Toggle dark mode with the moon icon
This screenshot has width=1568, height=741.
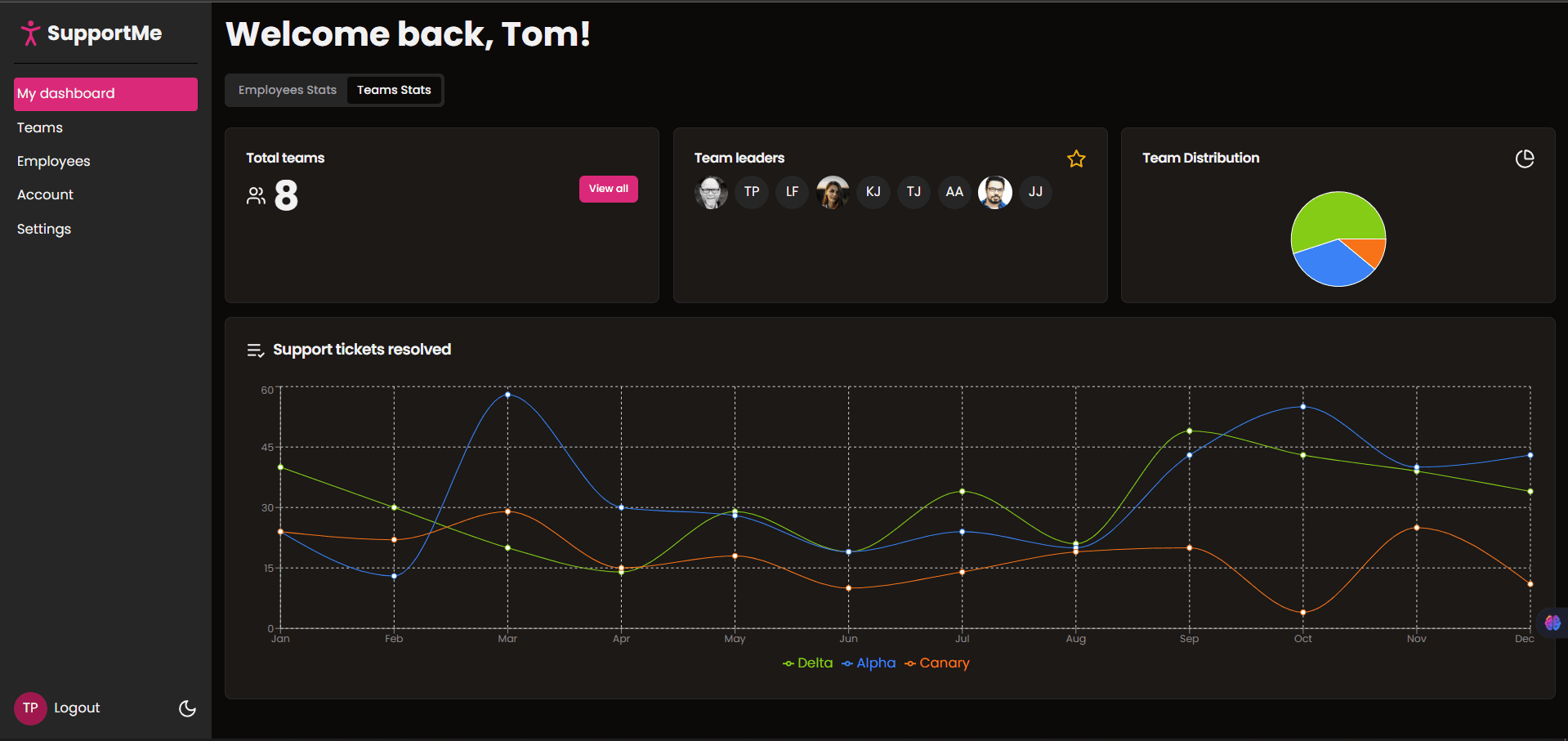[x=186, y=708]
